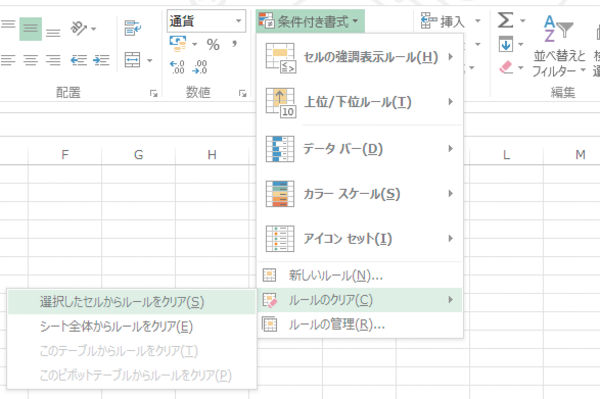Screen dimensions: 600x399
Task: Open 上位/下位ルール submenu
Action: click(x=360, y=102)
